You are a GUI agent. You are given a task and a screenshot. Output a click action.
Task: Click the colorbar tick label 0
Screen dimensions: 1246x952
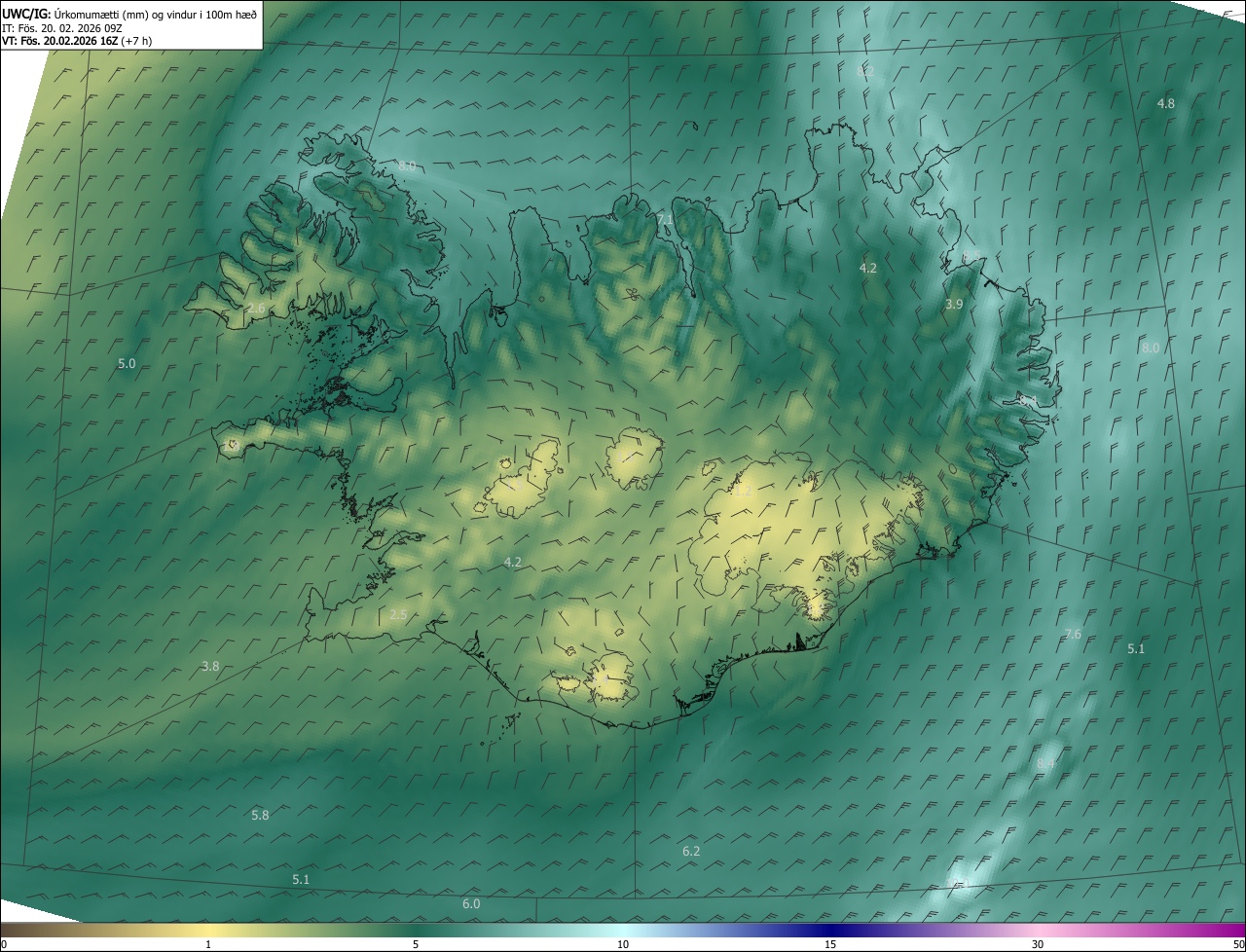click(x=4, y=944)
